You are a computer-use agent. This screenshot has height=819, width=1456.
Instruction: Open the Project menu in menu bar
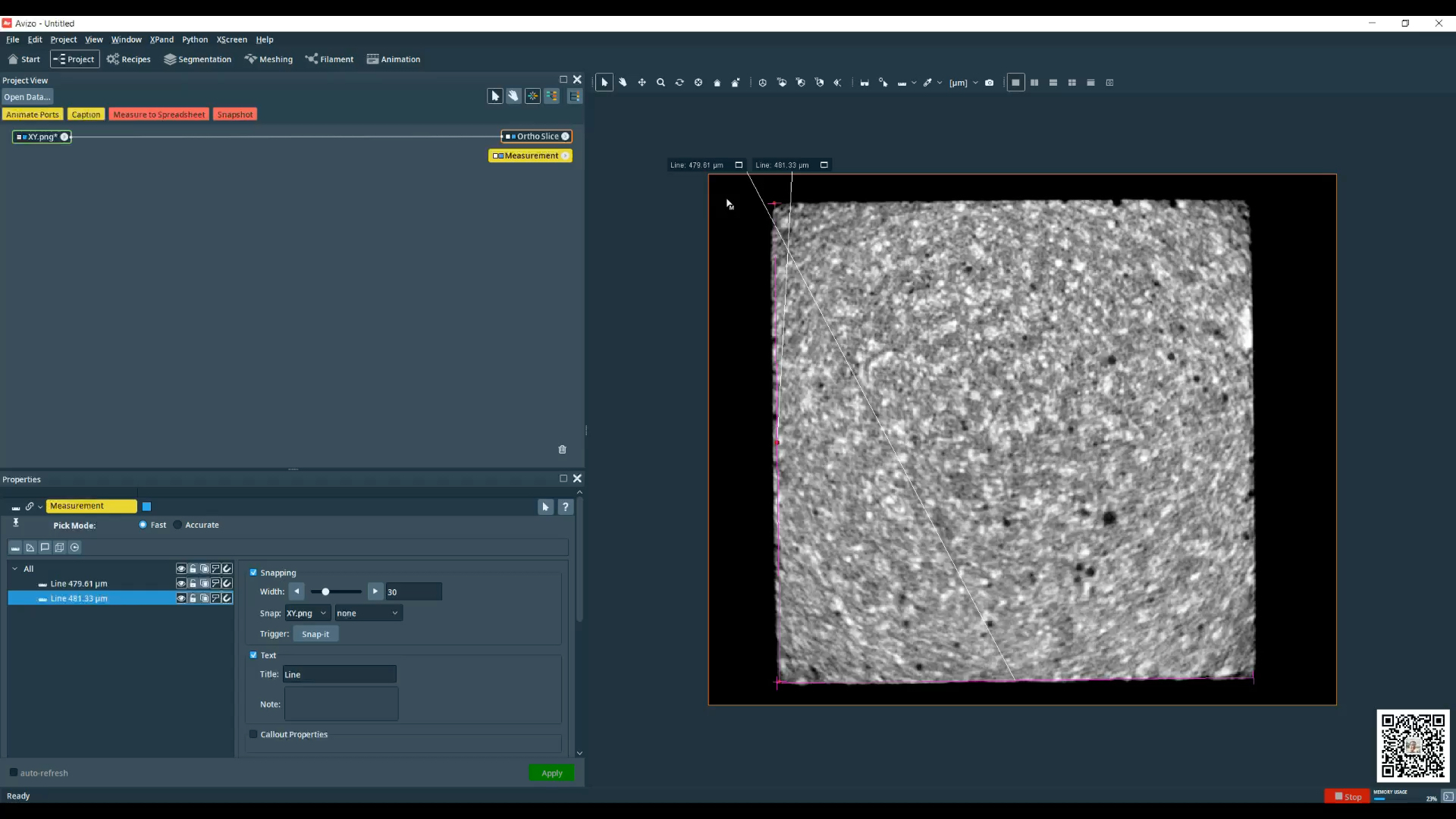point(63,39)
